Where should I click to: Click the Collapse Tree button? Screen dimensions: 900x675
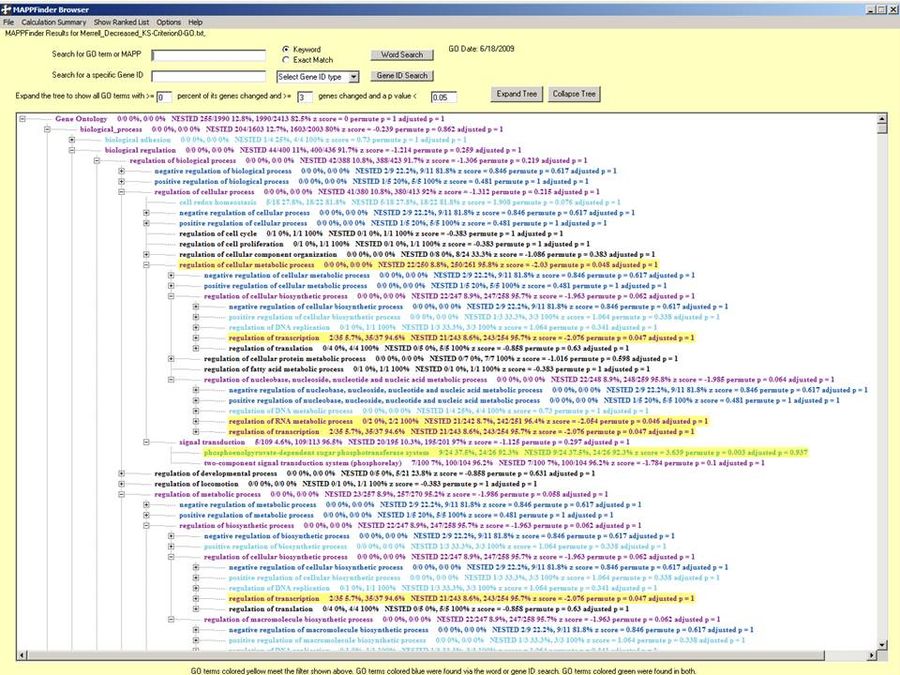[574, 94]
